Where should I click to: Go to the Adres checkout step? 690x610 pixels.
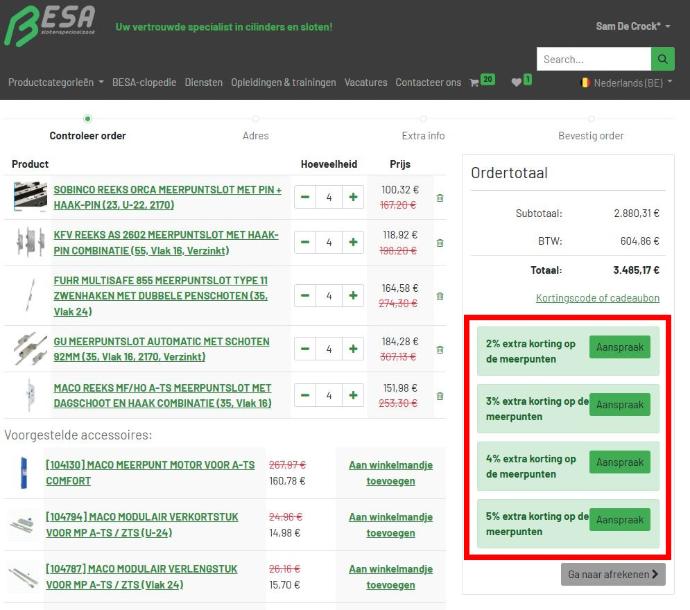click(255, 135)
